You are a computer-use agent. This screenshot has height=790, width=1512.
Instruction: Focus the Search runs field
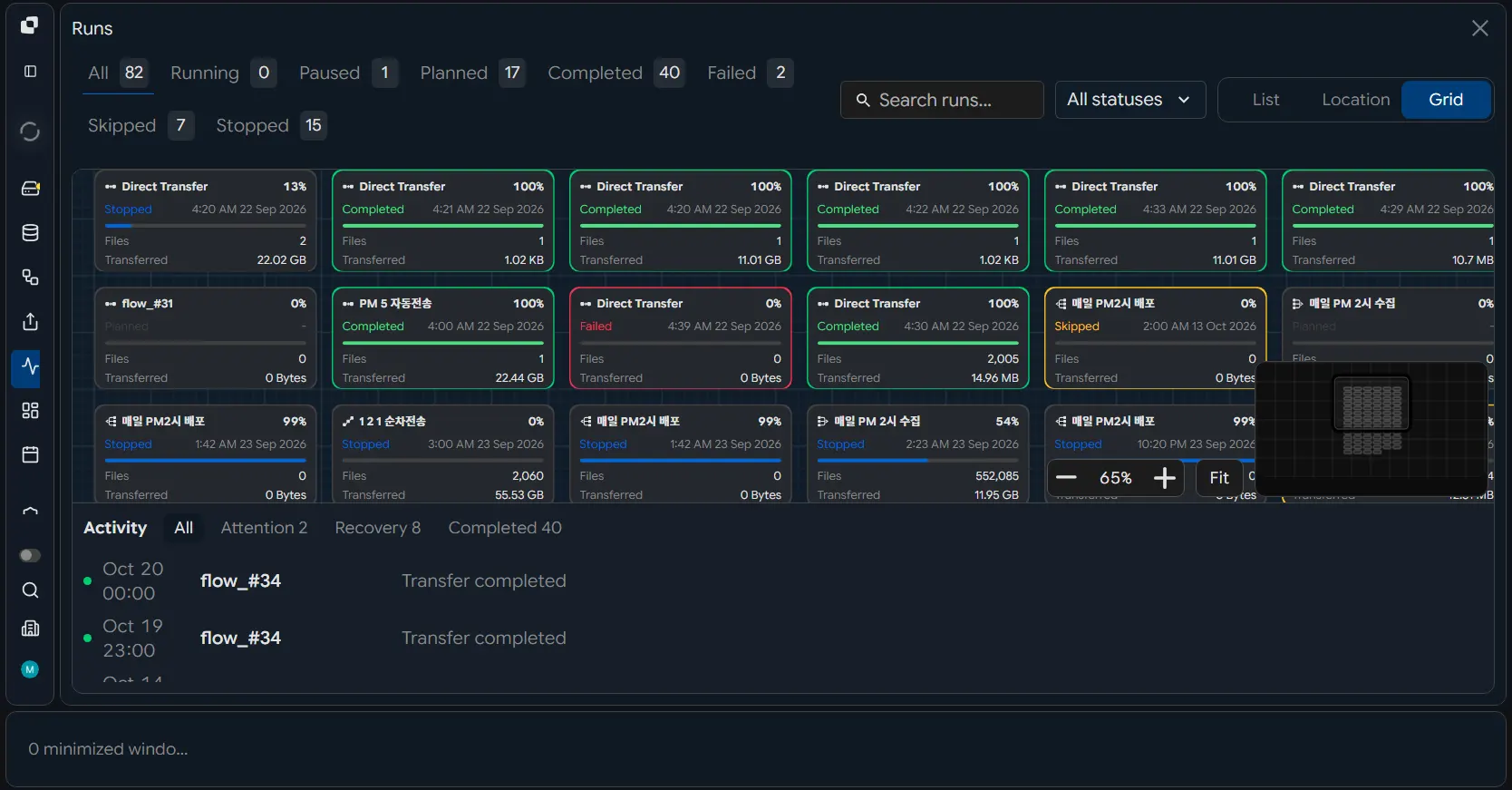coord(942,100)
